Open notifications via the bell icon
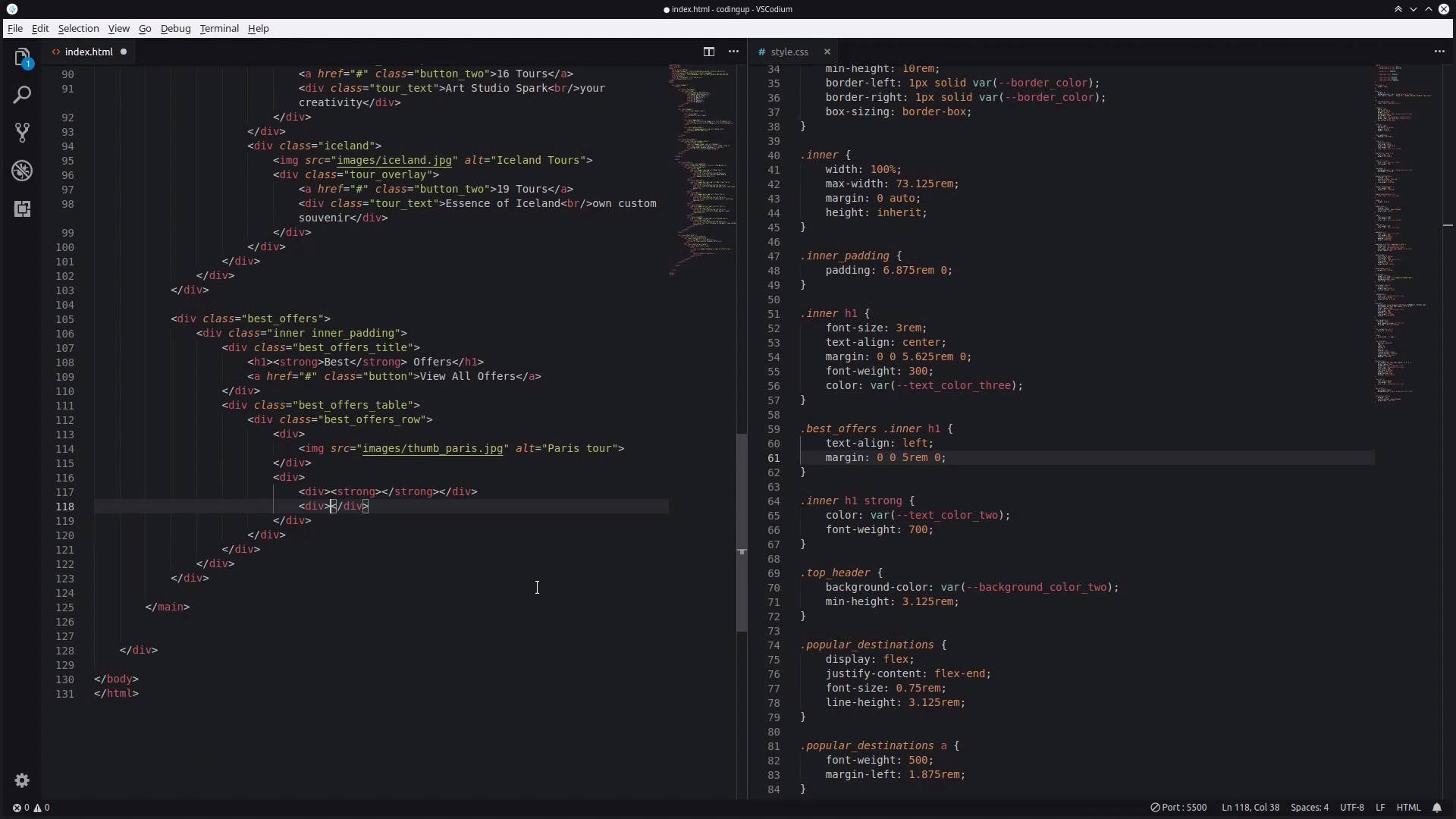This screenshot has width=1456, height=819. (1438, 807)
